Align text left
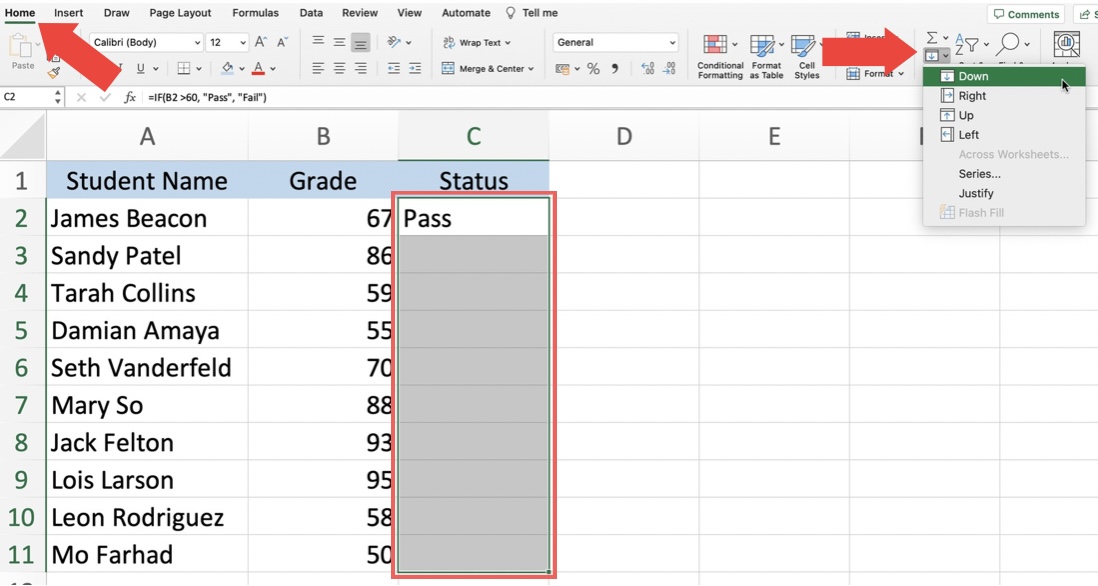1098x586 pixels. [318, 68]
